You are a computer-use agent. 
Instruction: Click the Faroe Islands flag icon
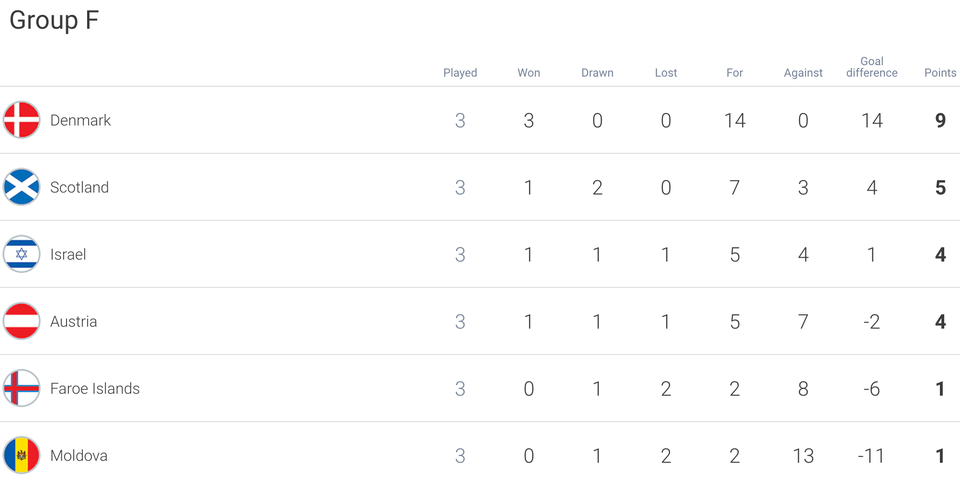pos(21,388)
